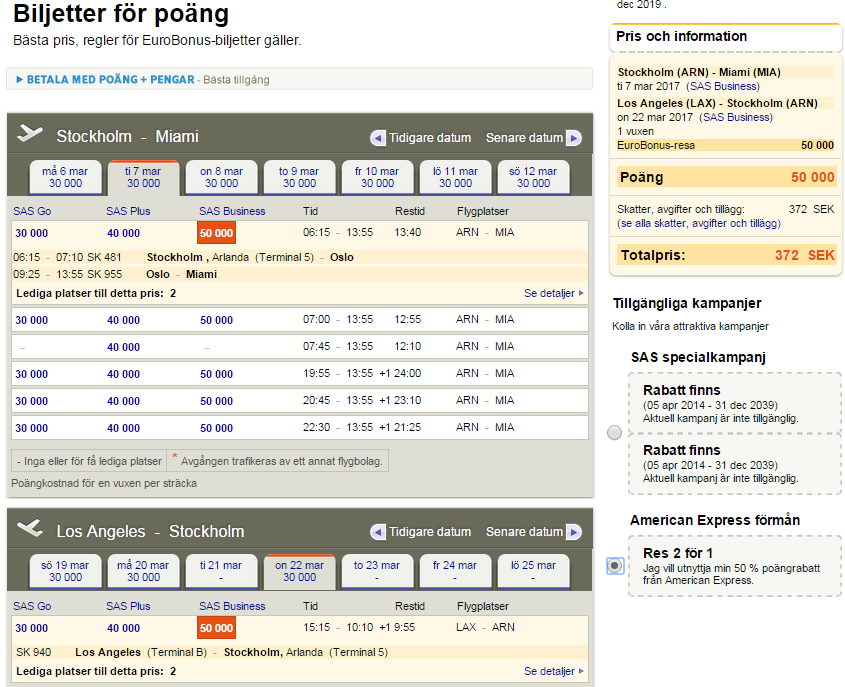Click the Los Angeles (LAX) - Stockholm (ARN) route line
The height and width of the screenshot is (687, 845).
(717, 103)
